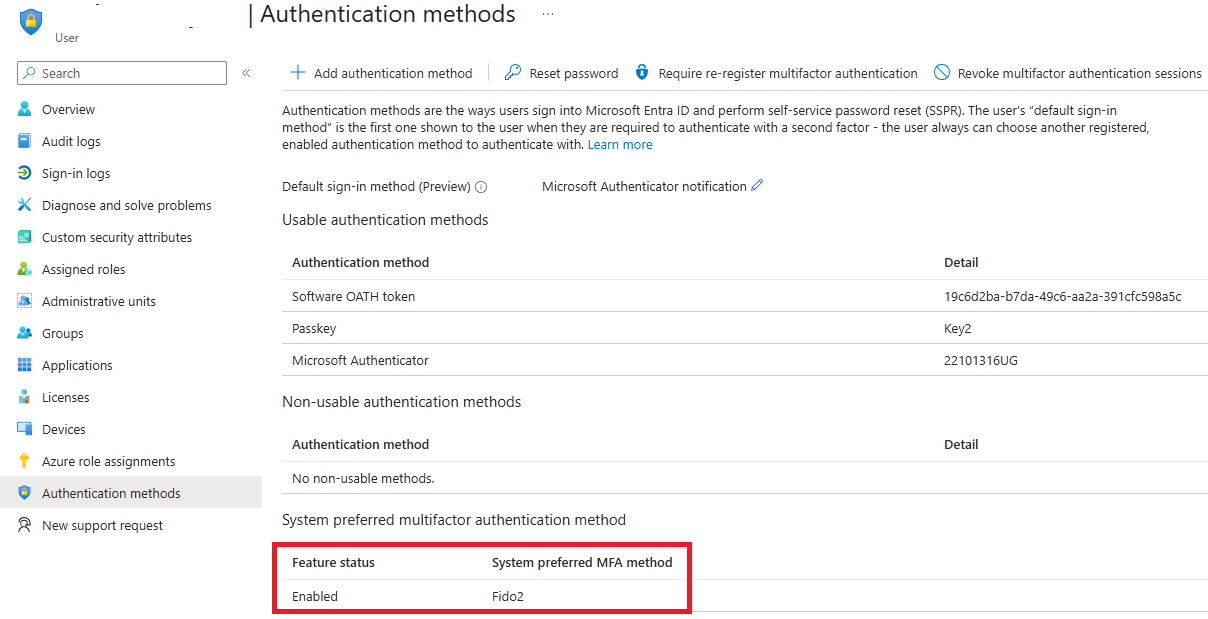Open the ellipsis menu beside the page title
The image size is (1208, 619).
click(x=548, y=14)
